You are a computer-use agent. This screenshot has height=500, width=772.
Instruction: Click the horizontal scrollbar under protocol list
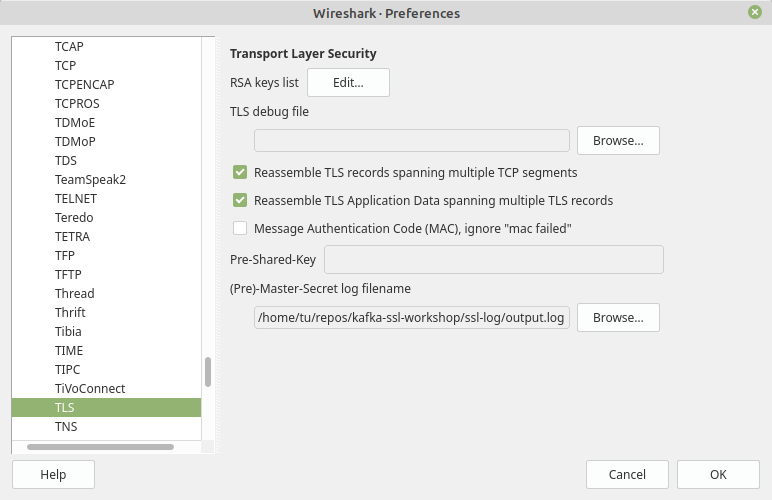pyautogui.click(x=100, y=446)
